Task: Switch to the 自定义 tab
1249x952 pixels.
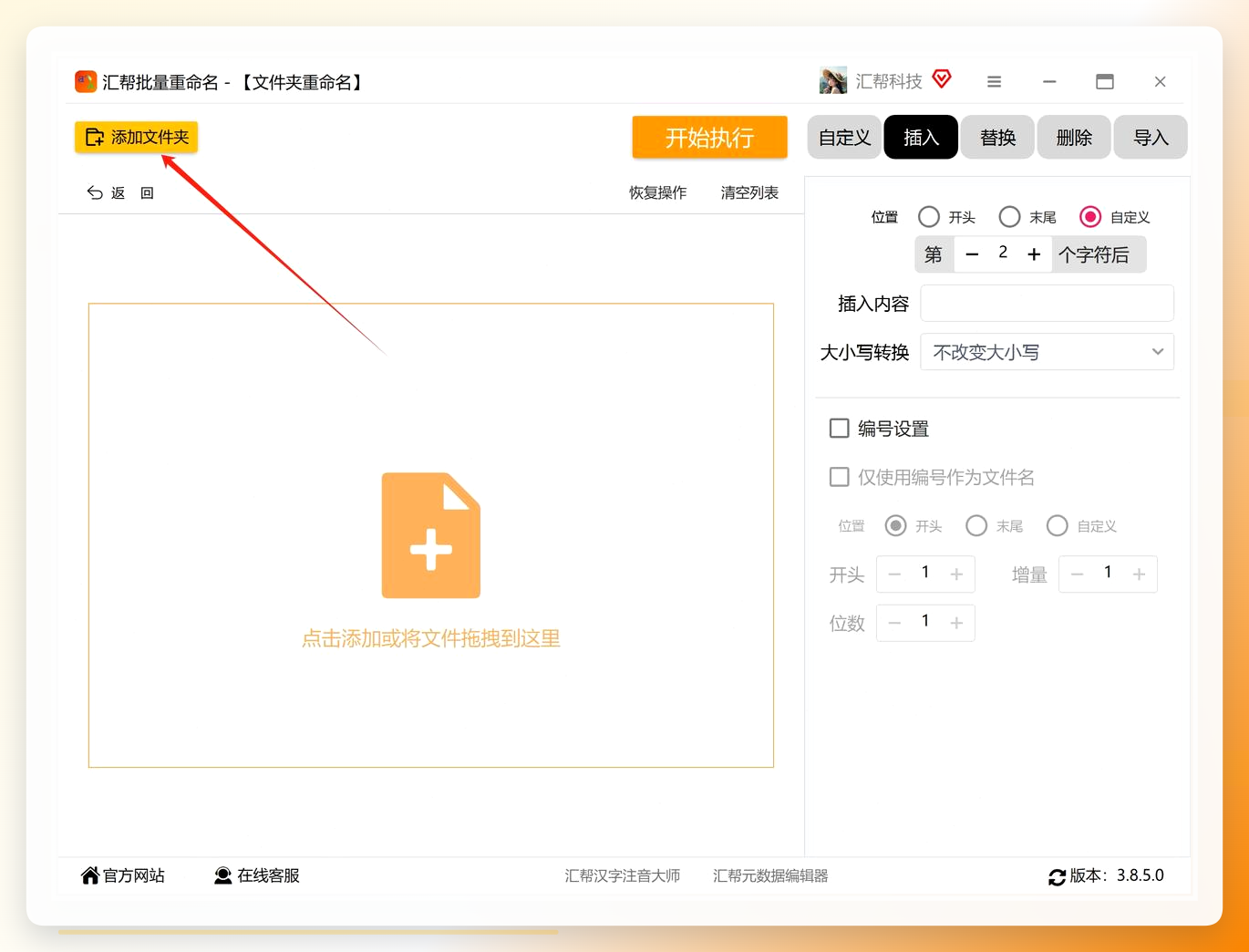Action: [x=844, y=138]
